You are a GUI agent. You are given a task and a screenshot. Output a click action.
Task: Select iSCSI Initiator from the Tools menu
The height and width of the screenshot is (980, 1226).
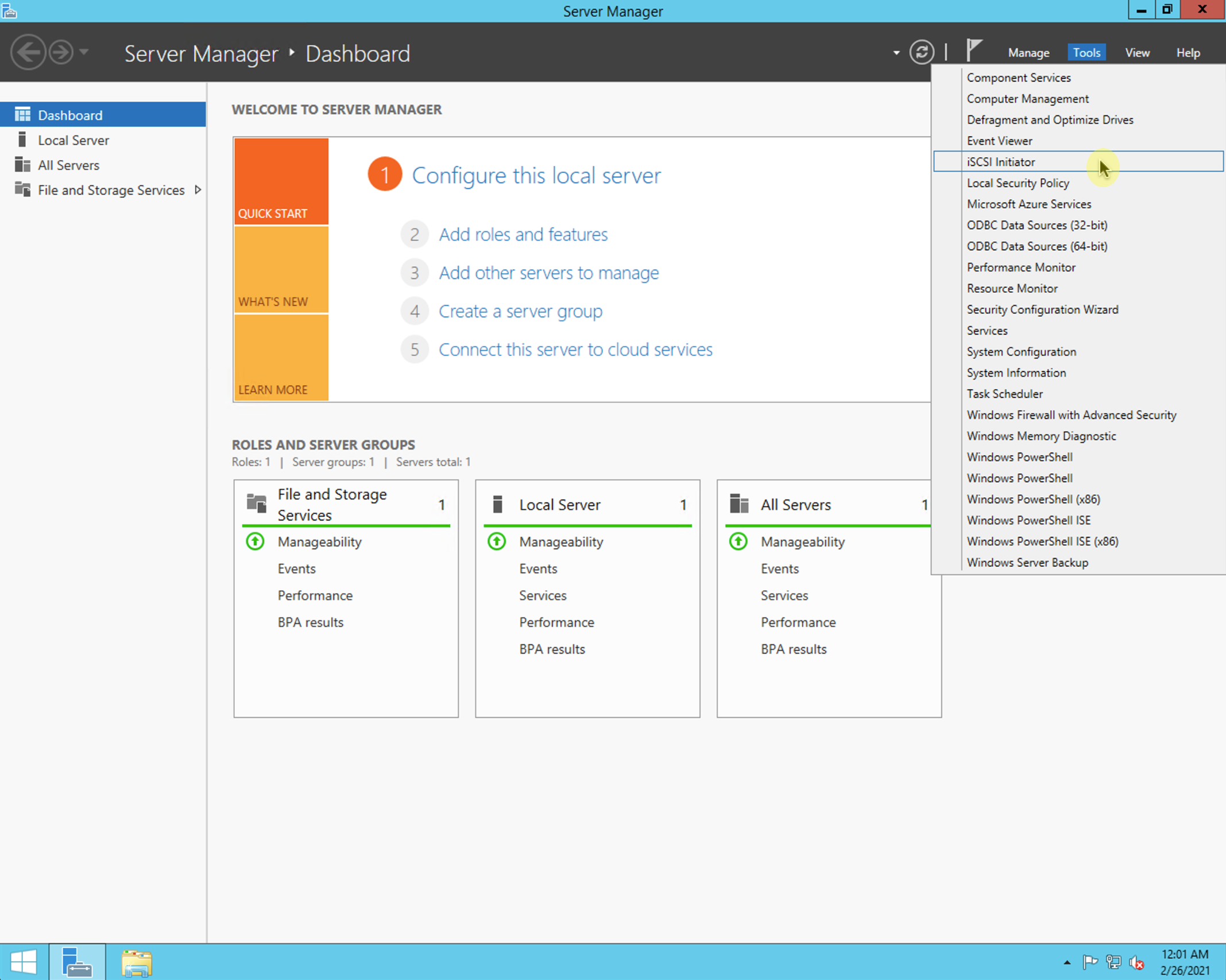pos(1001,161)
